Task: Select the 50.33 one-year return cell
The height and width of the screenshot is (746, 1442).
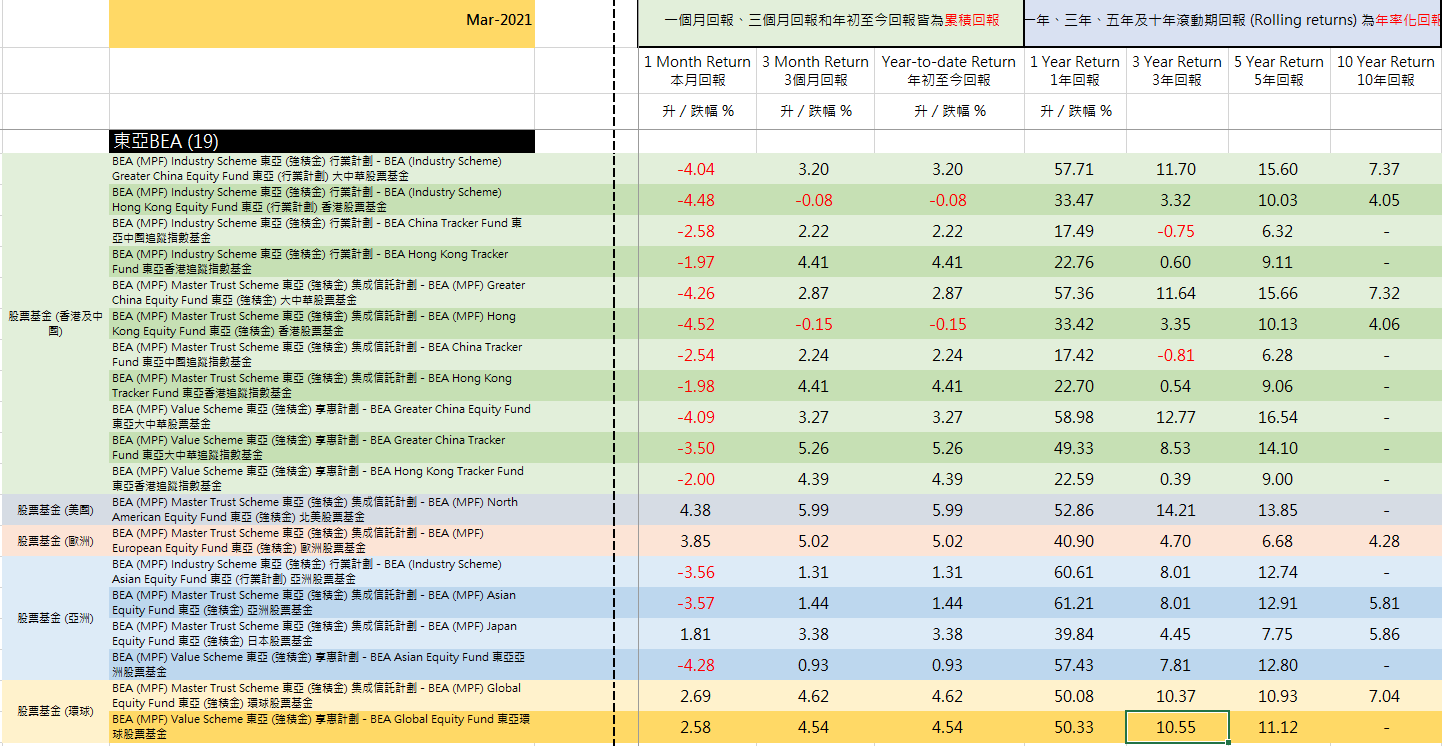Action: (x=1075, y=727)
